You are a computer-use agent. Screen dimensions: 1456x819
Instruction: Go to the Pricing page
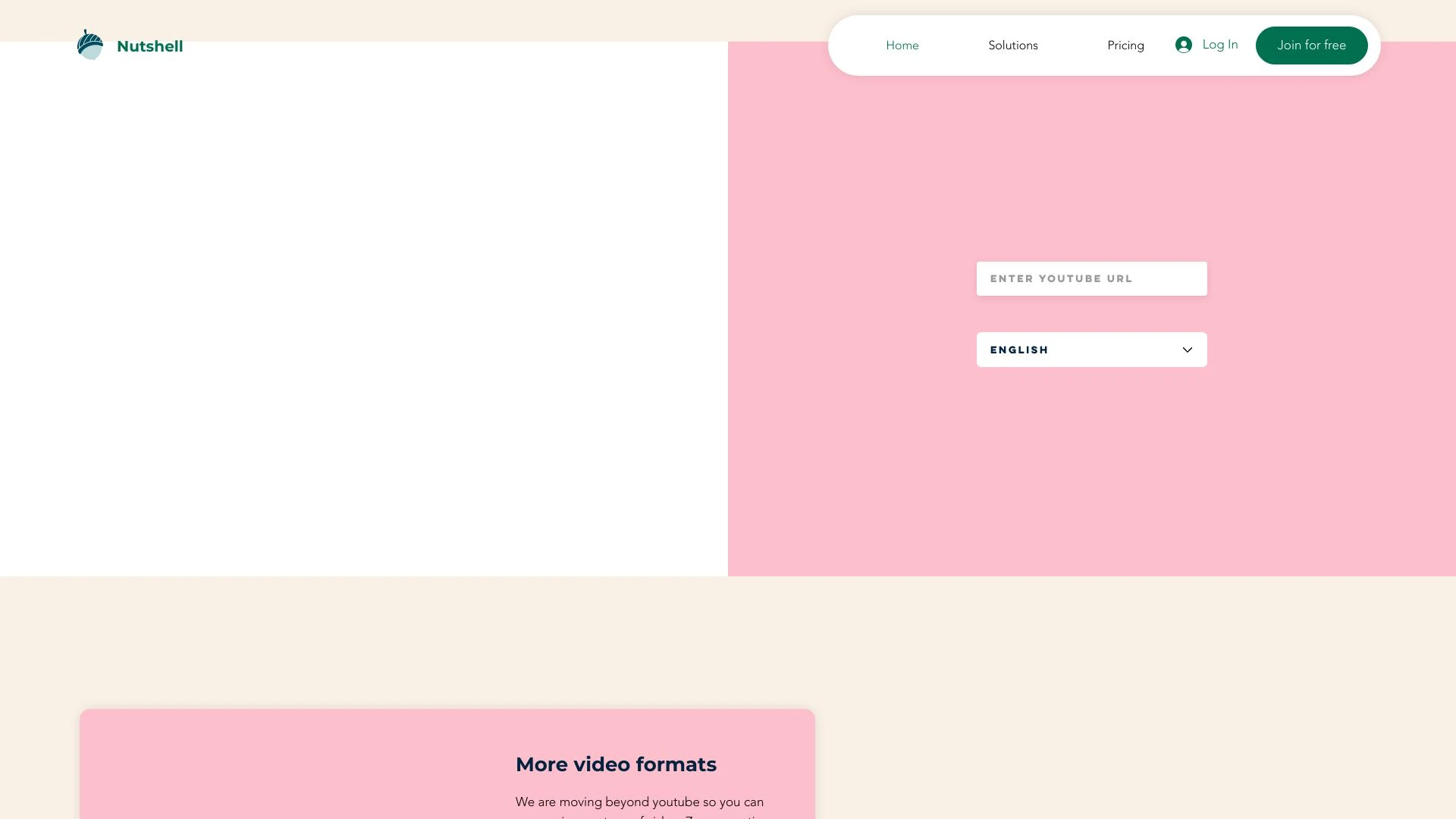1125,45
